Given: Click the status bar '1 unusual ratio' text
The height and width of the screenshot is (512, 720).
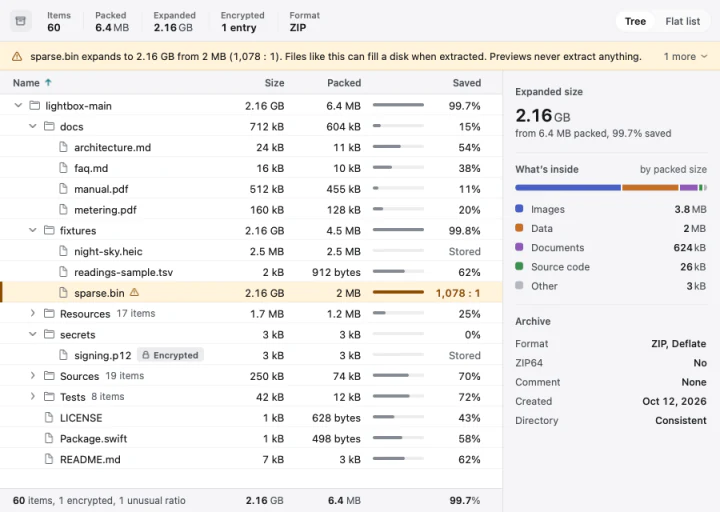Looking at the screenshot, I should point(152,501).
